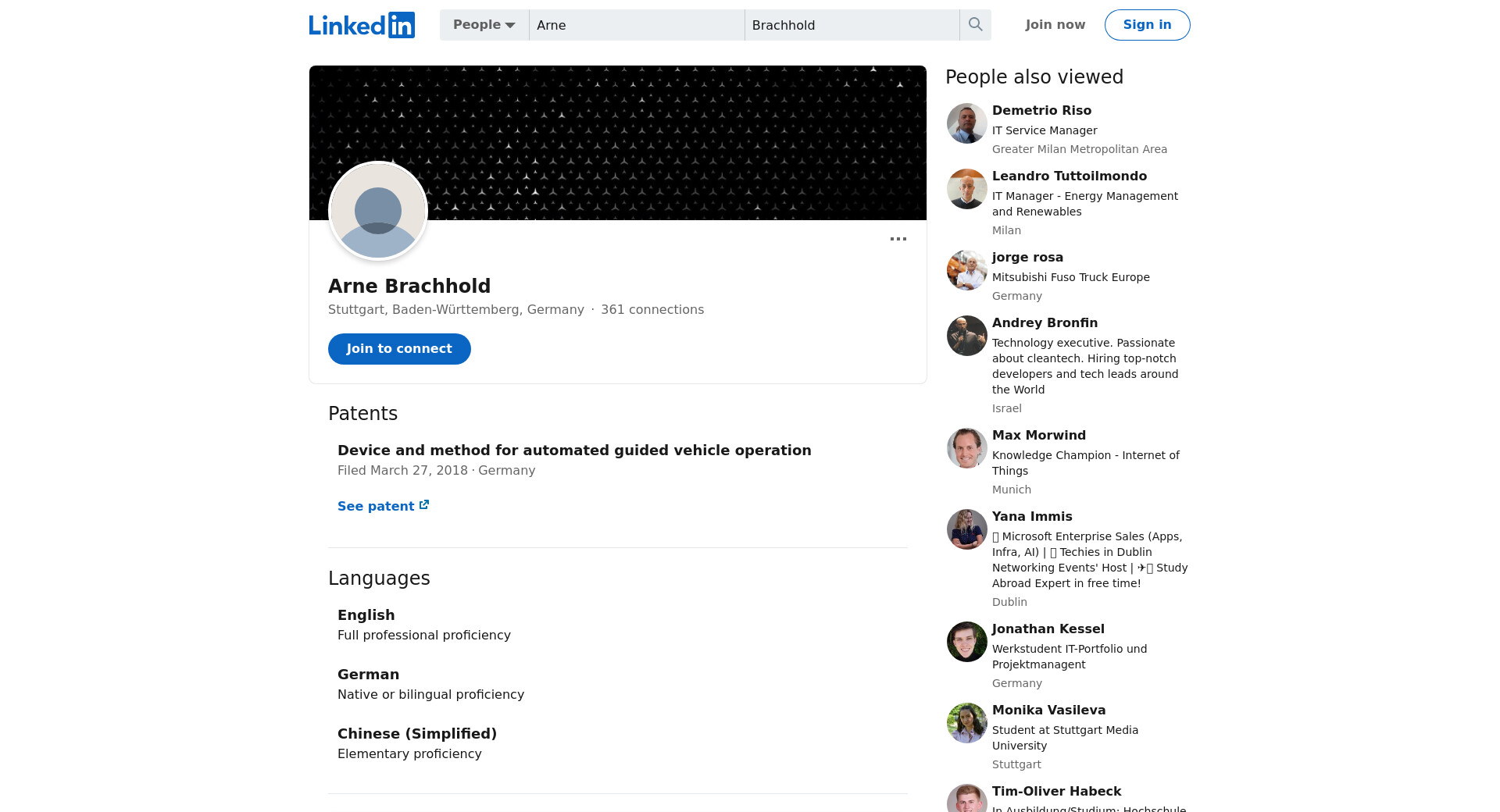The height and width of the screenshot is (812, 1500).
Task: Open Demetrio Riso's profile photo
Action: click(966, 123)
